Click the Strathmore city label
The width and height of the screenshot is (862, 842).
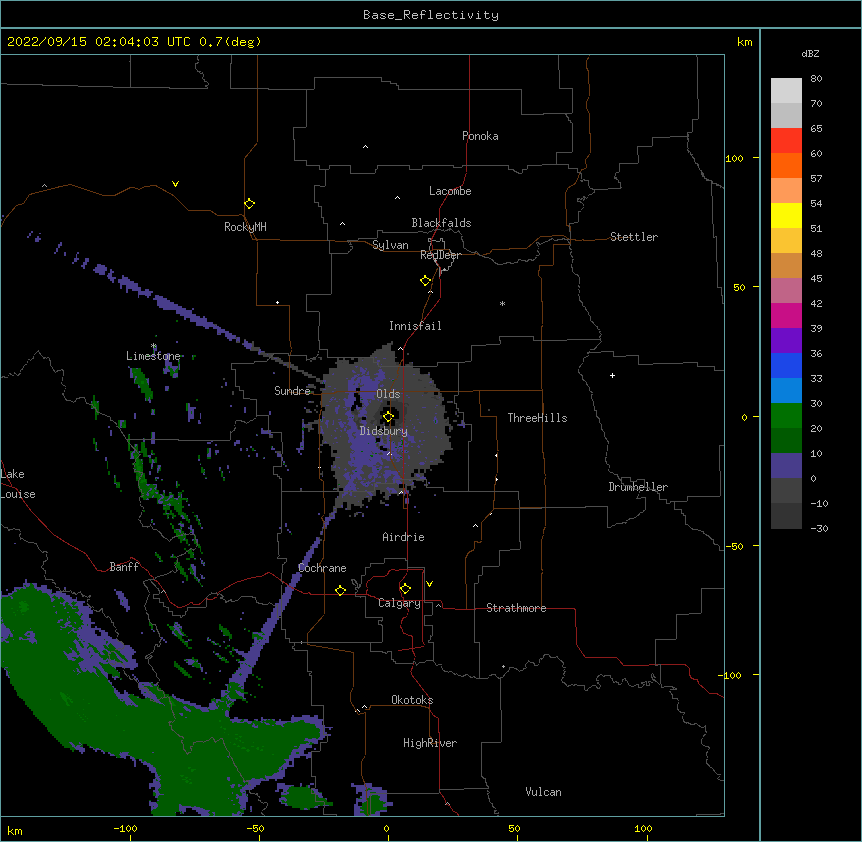point(516,608)
